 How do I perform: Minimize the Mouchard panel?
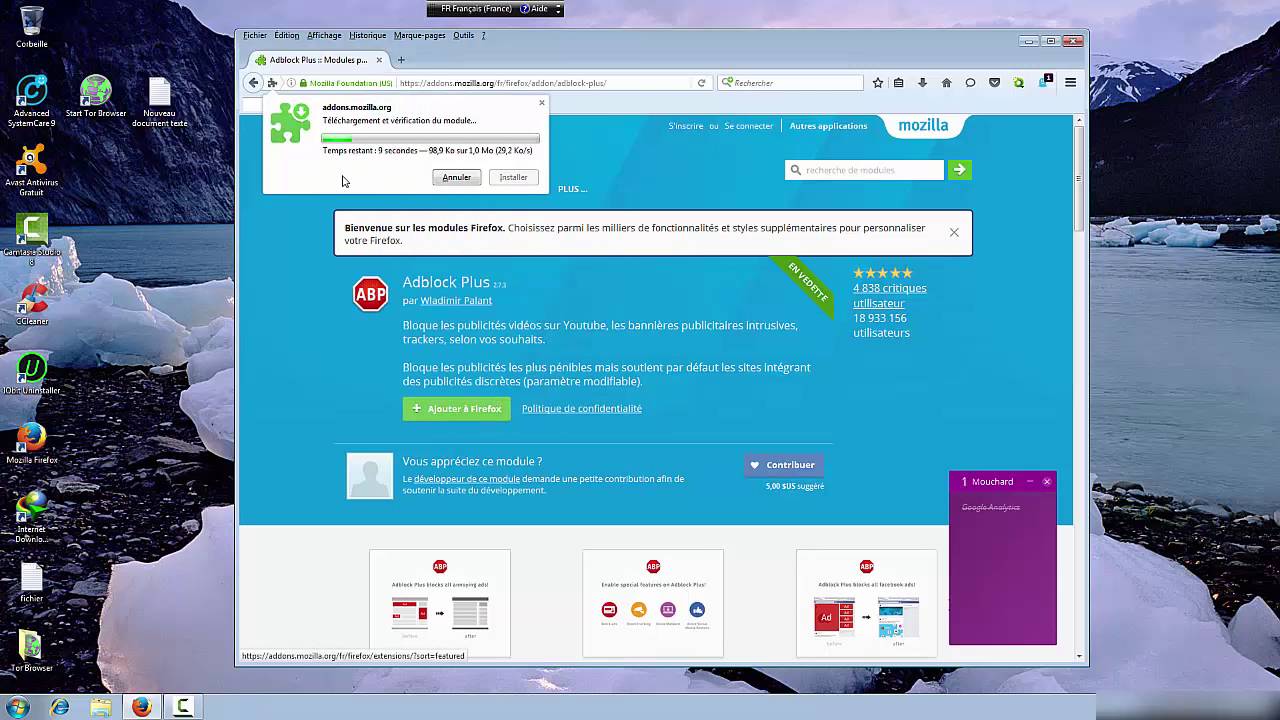click(x=1030, y=481)
